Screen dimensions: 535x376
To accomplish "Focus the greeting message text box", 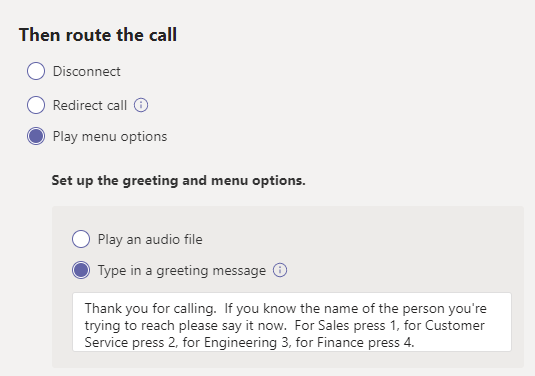I will pyautogui.click(x=292, y=322).
